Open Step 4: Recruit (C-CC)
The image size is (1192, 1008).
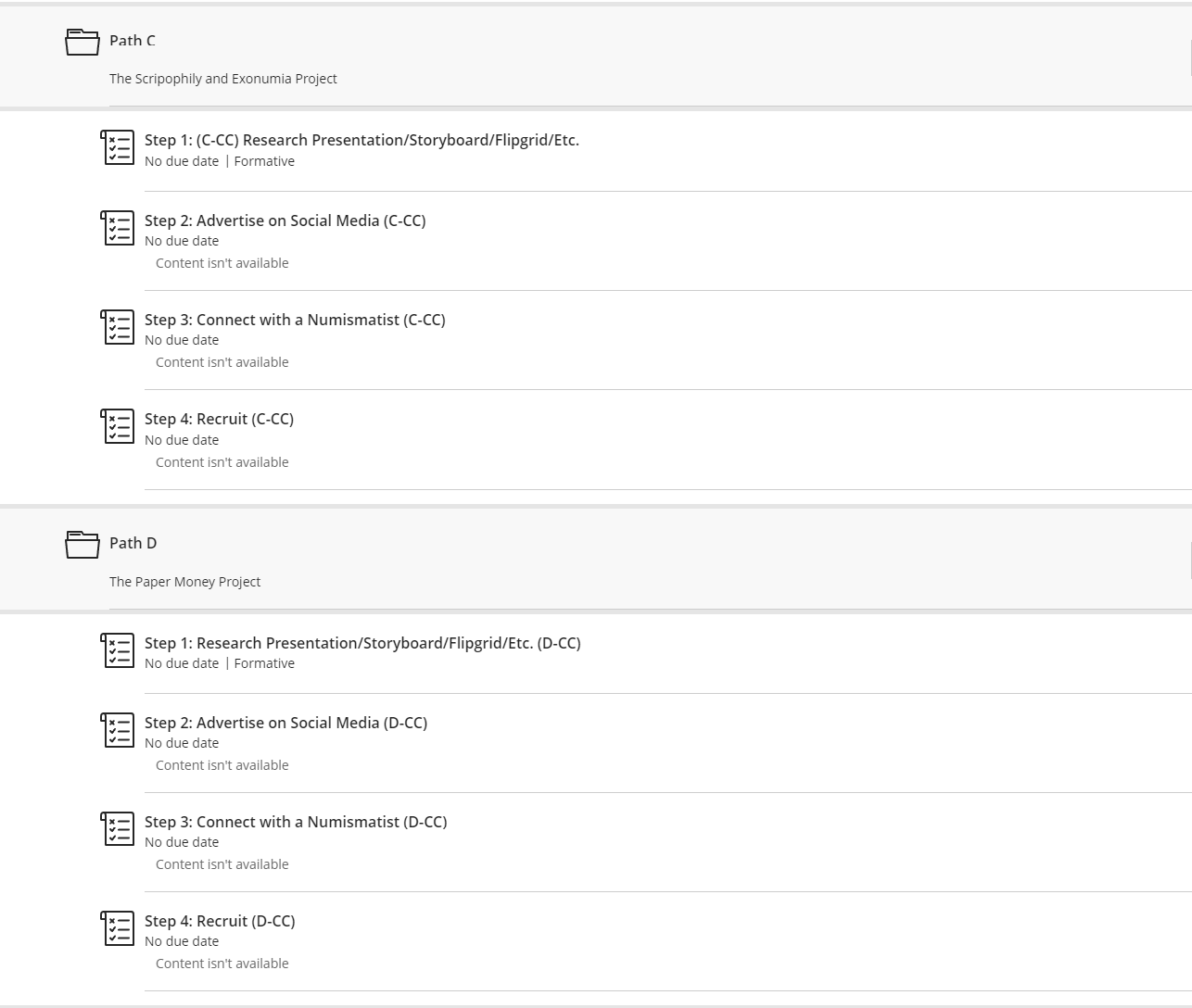tap(219, 419)
